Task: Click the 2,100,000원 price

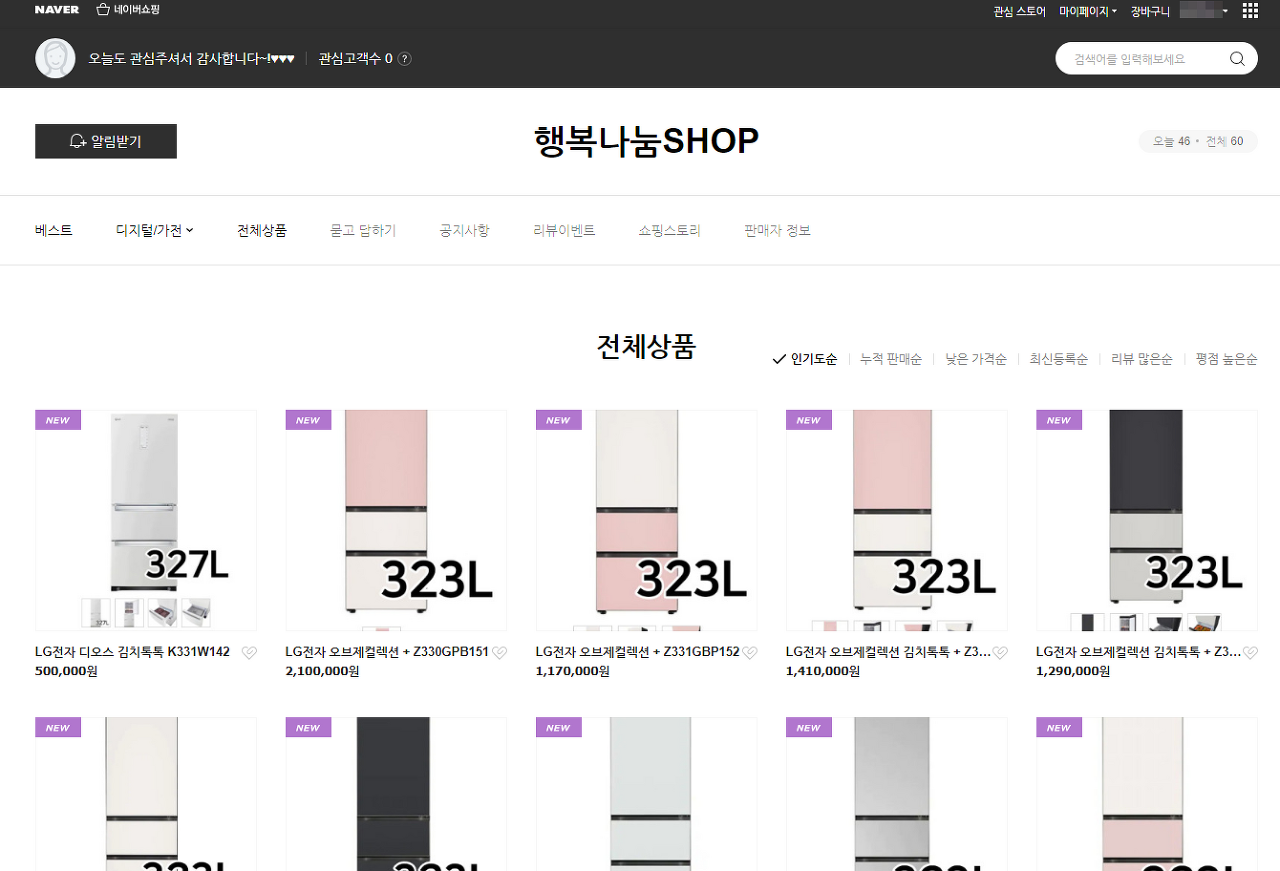Action: pos(322,671)
